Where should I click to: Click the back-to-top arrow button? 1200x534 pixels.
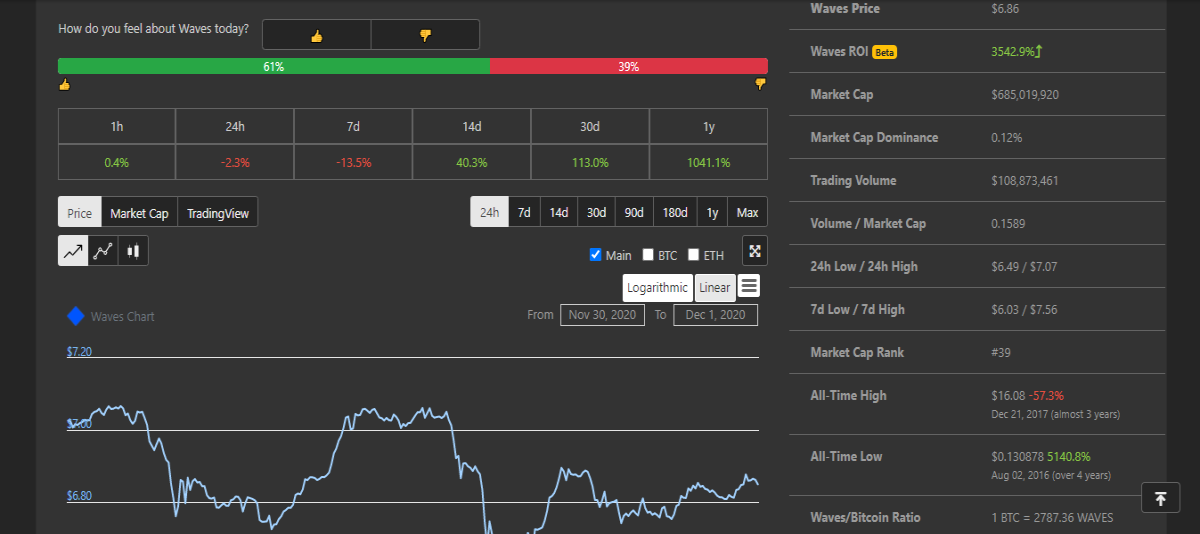(x=1160, y=498)
